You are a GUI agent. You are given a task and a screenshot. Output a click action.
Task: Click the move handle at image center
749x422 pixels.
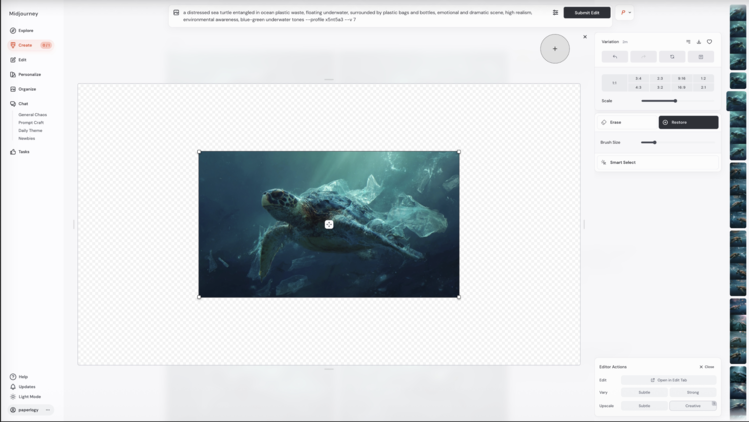pos(329,225)
